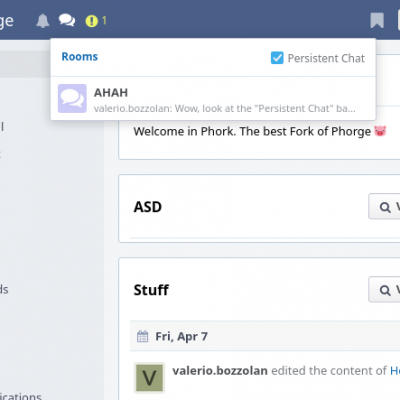Open the Rooms link
400x400 pixels.
[x=80, y=57]
